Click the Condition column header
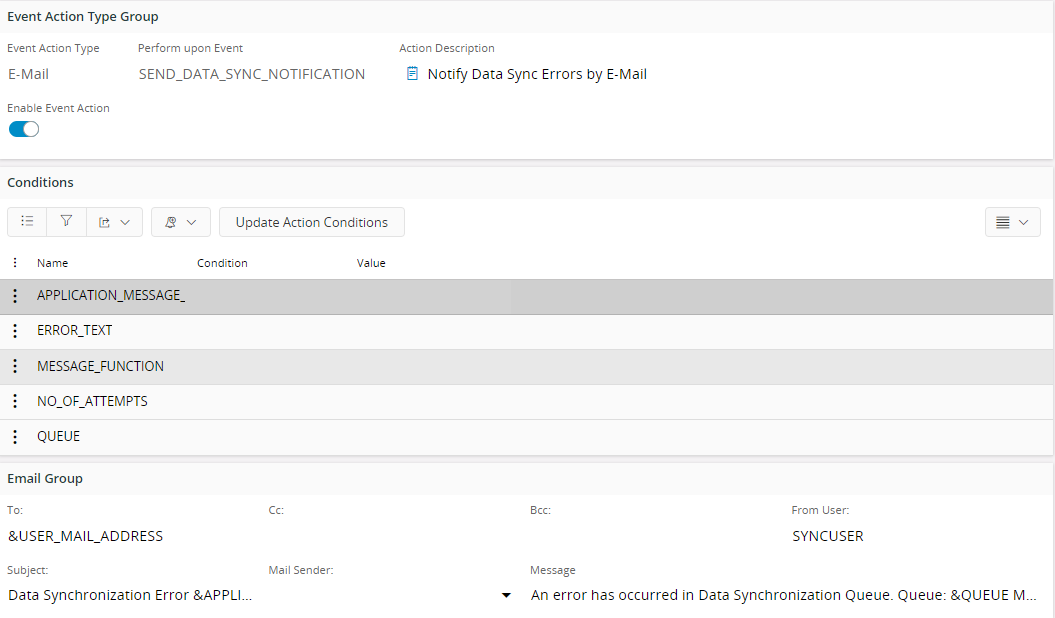 click(x=222, y=263)
